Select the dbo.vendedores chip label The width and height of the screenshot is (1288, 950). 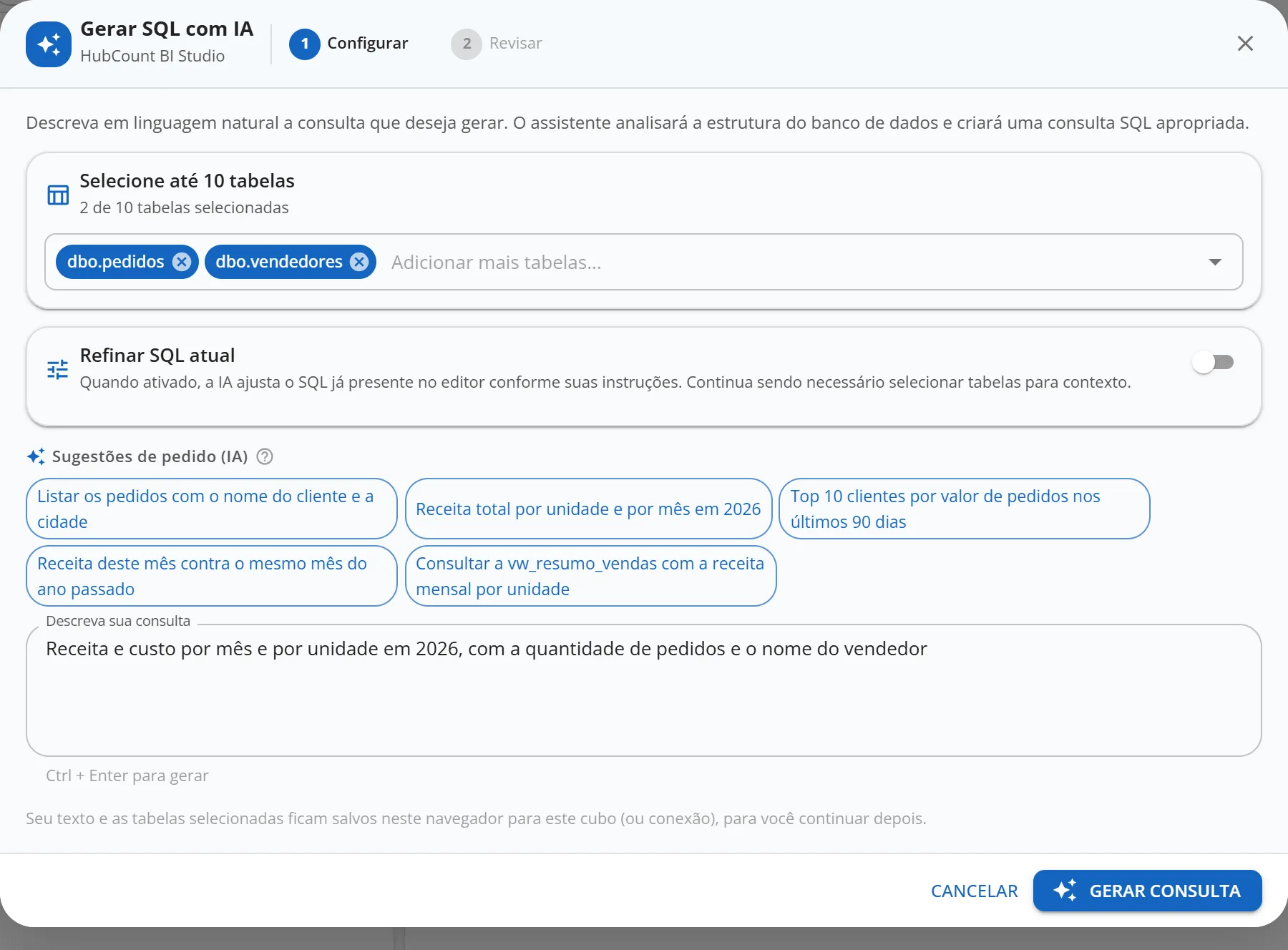(x=279, y=262)
